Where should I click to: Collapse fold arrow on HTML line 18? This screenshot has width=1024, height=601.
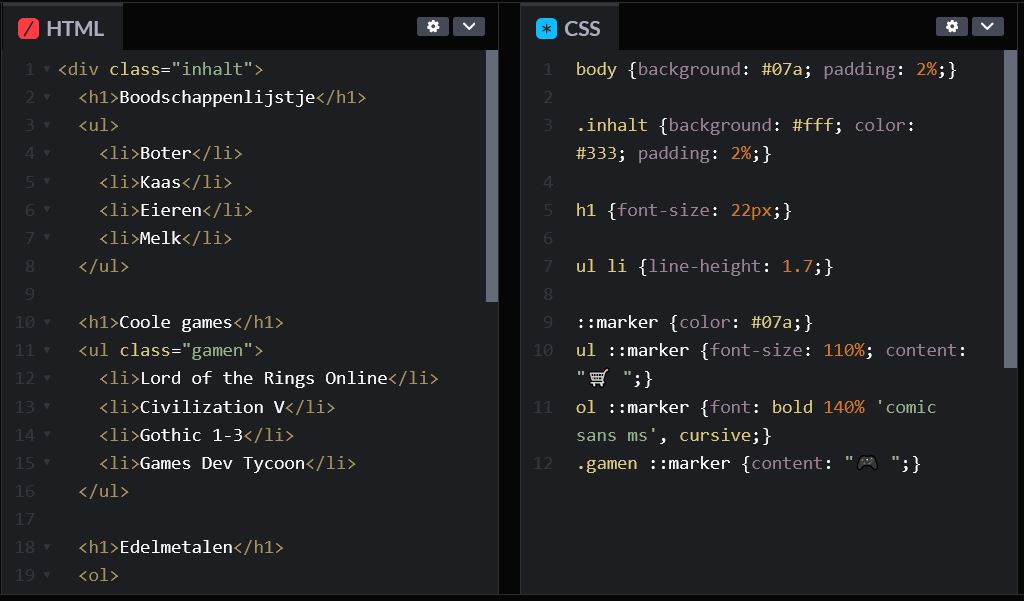point(47,546)
